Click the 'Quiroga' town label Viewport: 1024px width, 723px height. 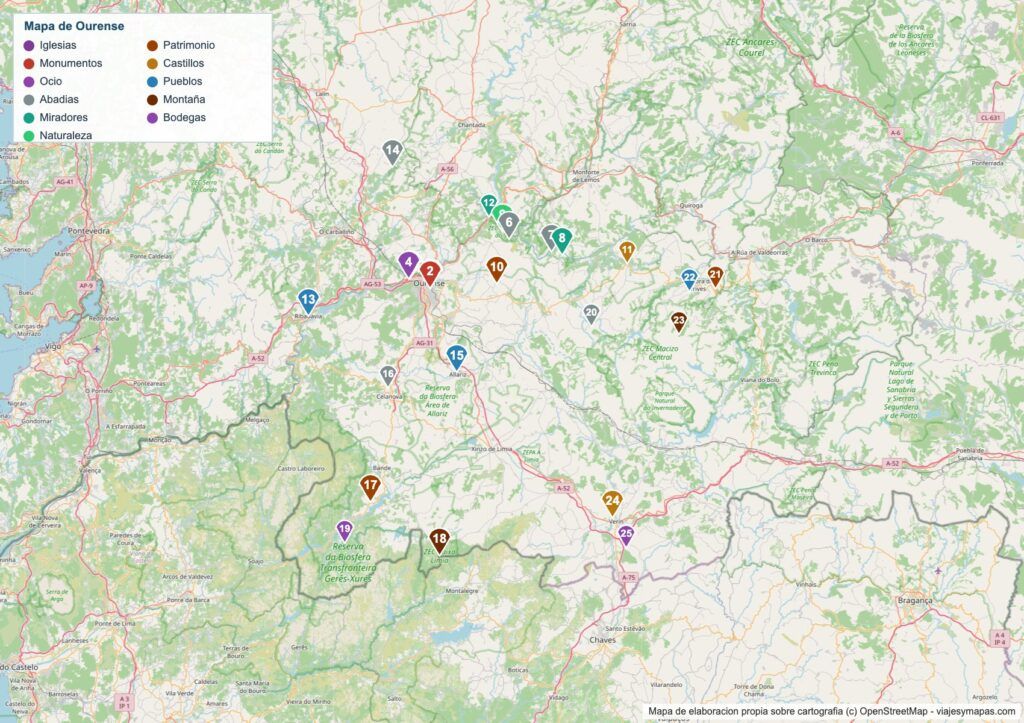pyautogui.click(x=691, y=205)
